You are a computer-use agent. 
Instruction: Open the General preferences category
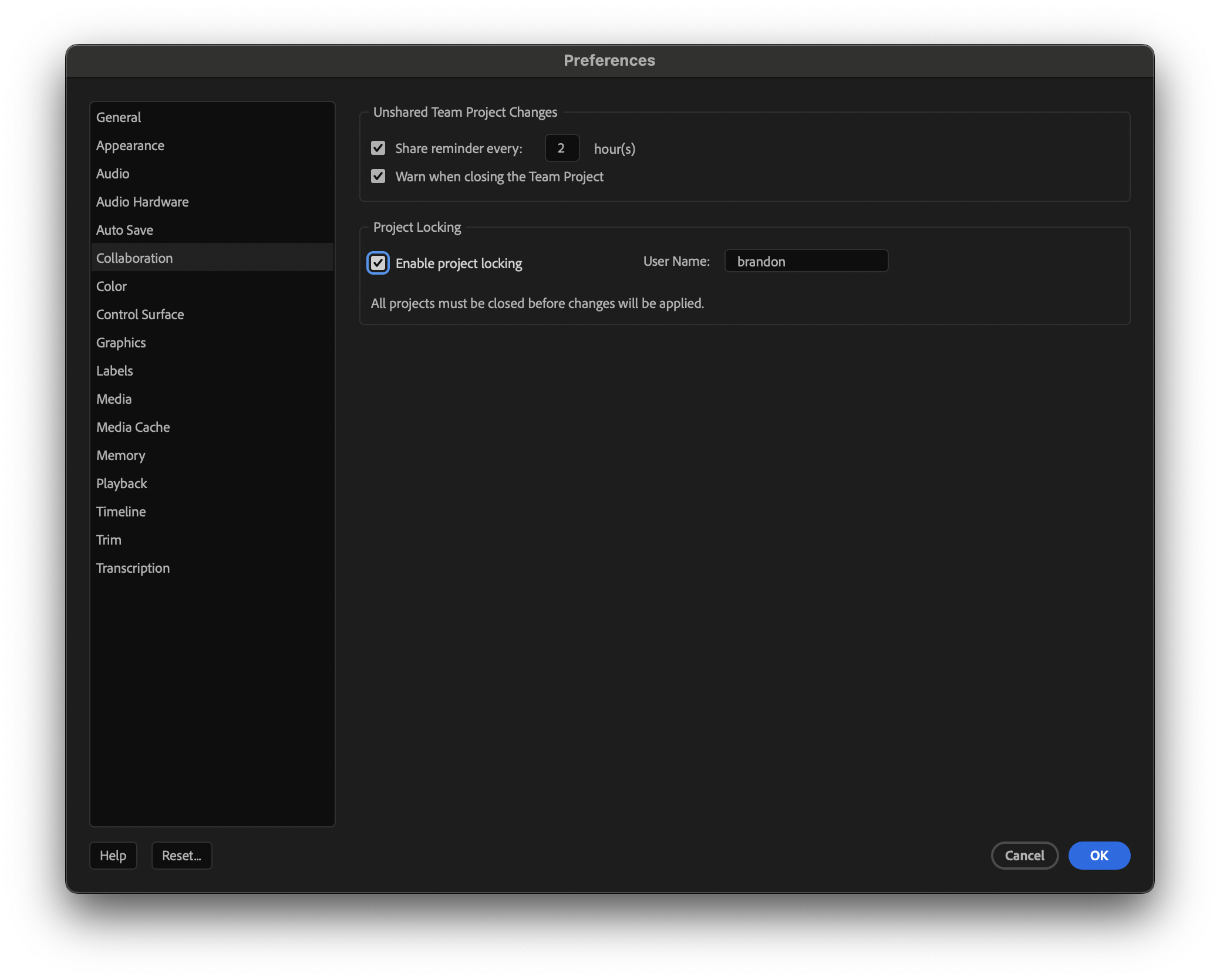(x=119, y=117)
